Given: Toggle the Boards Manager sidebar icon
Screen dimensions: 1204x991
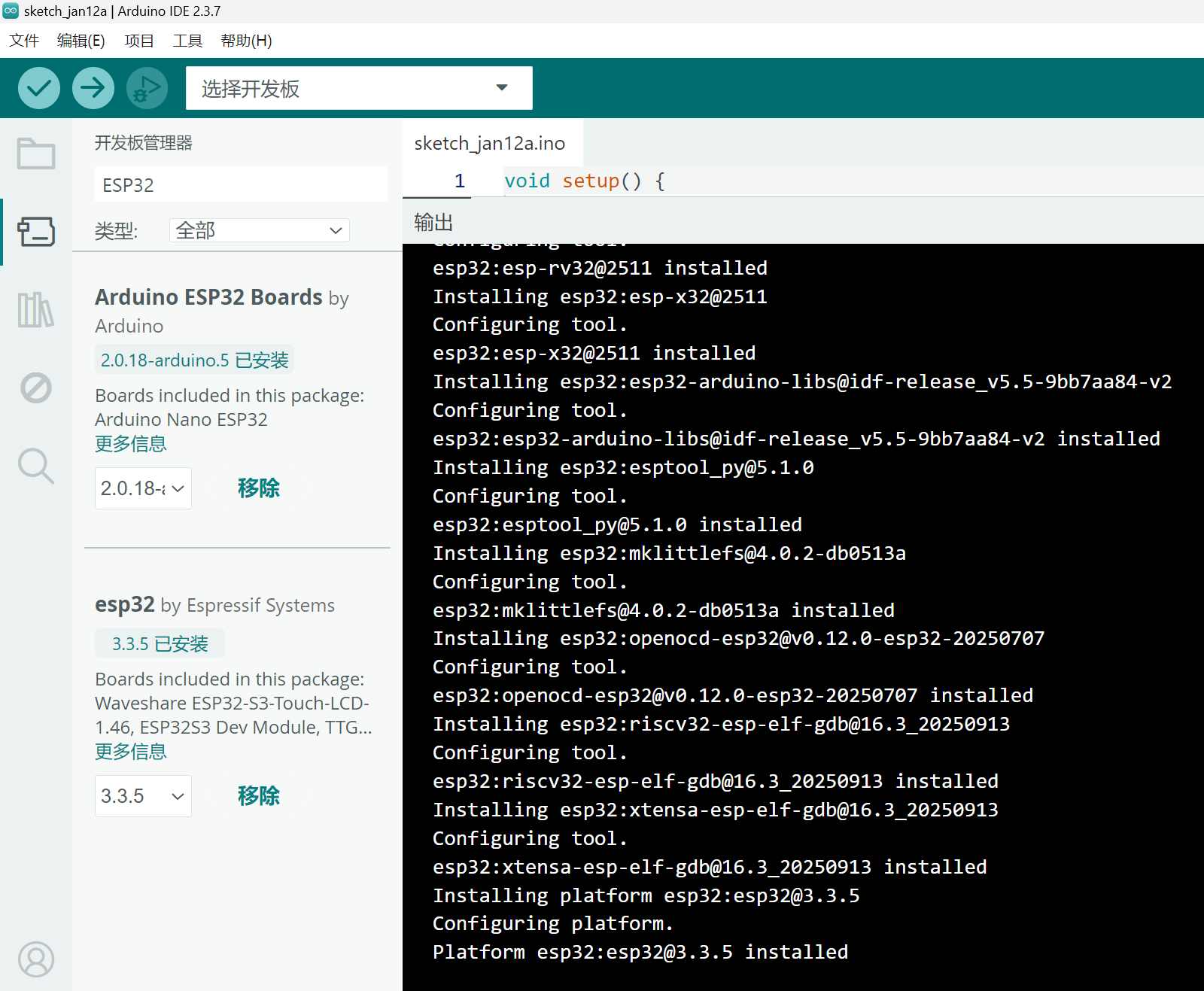Looking at the screenshot, I should pos(36,232).
